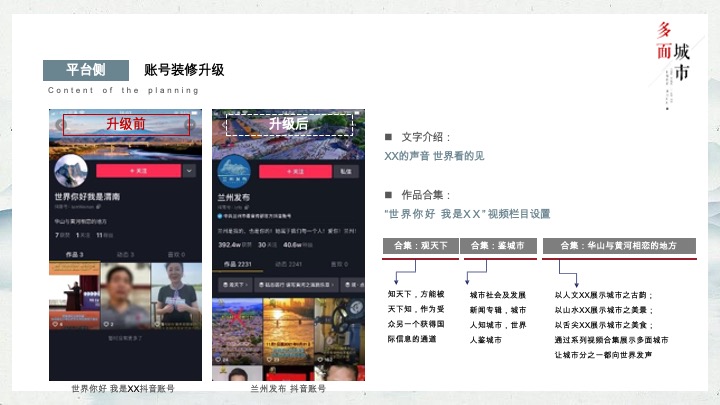Image resolution: width=720 pixels, height=405 pixels.
Task: Click the 账号装修升级 title text
Action: point(184,70)
